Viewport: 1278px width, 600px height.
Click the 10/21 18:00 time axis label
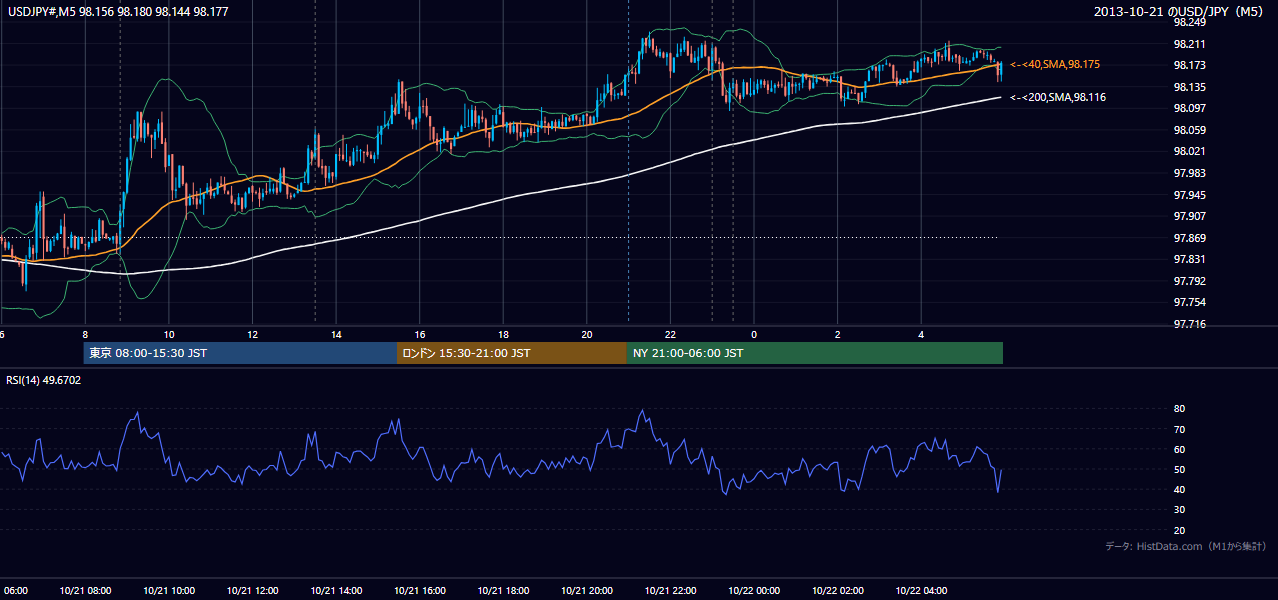(504, 591)
